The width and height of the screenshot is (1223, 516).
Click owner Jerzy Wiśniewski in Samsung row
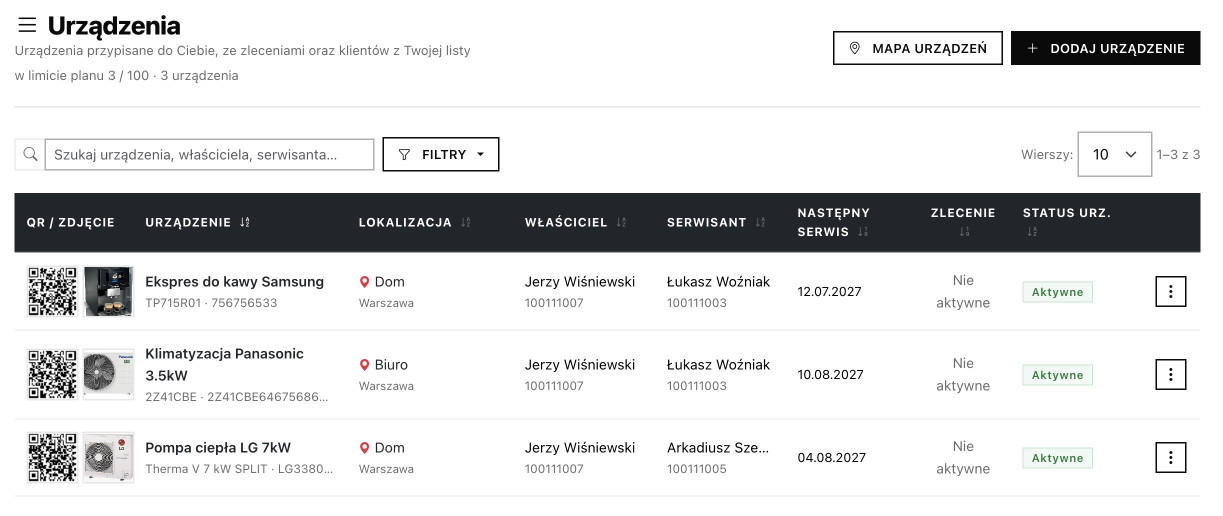pos(580,282)
